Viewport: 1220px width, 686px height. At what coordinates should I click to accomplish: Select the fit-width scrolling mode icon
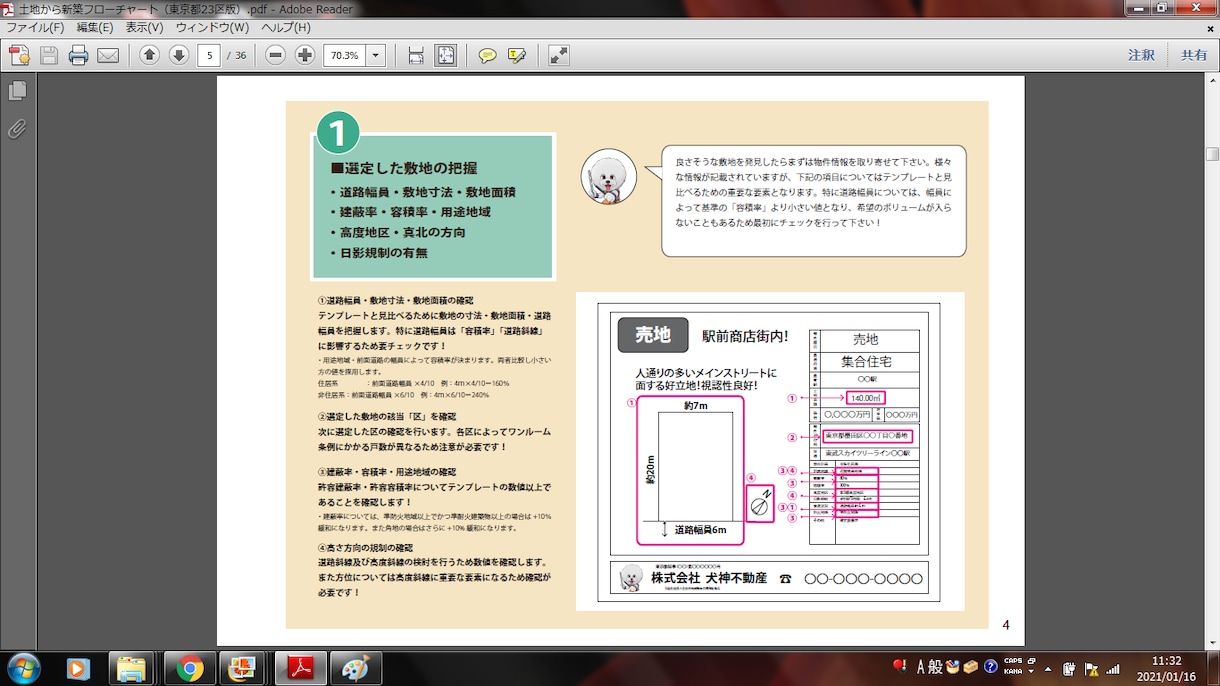pyautogui.click(x=416, y=55)
